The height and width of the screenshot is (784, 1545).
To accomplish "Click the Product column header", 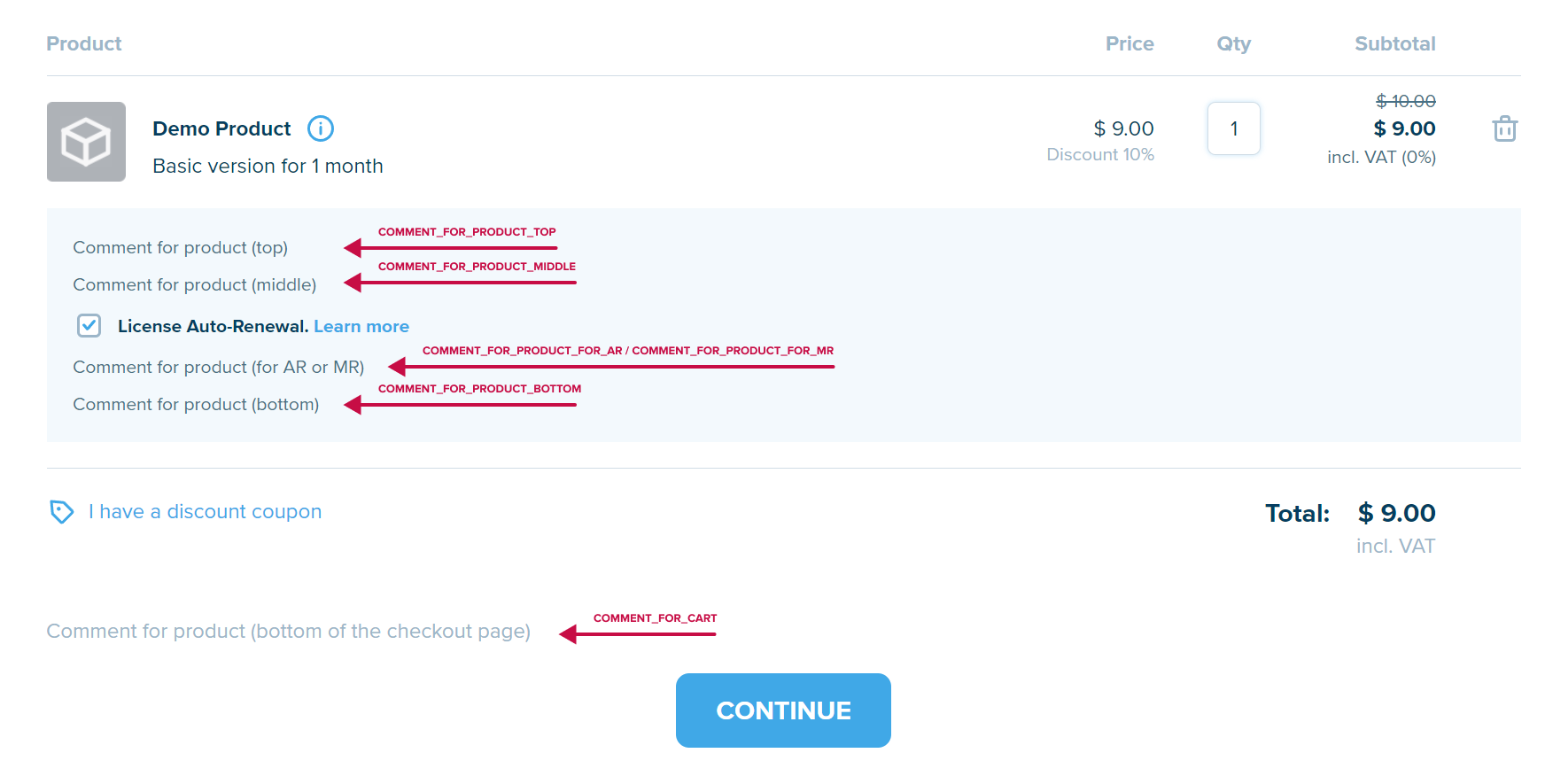I will pyautogui.click(x=84, y=43).
